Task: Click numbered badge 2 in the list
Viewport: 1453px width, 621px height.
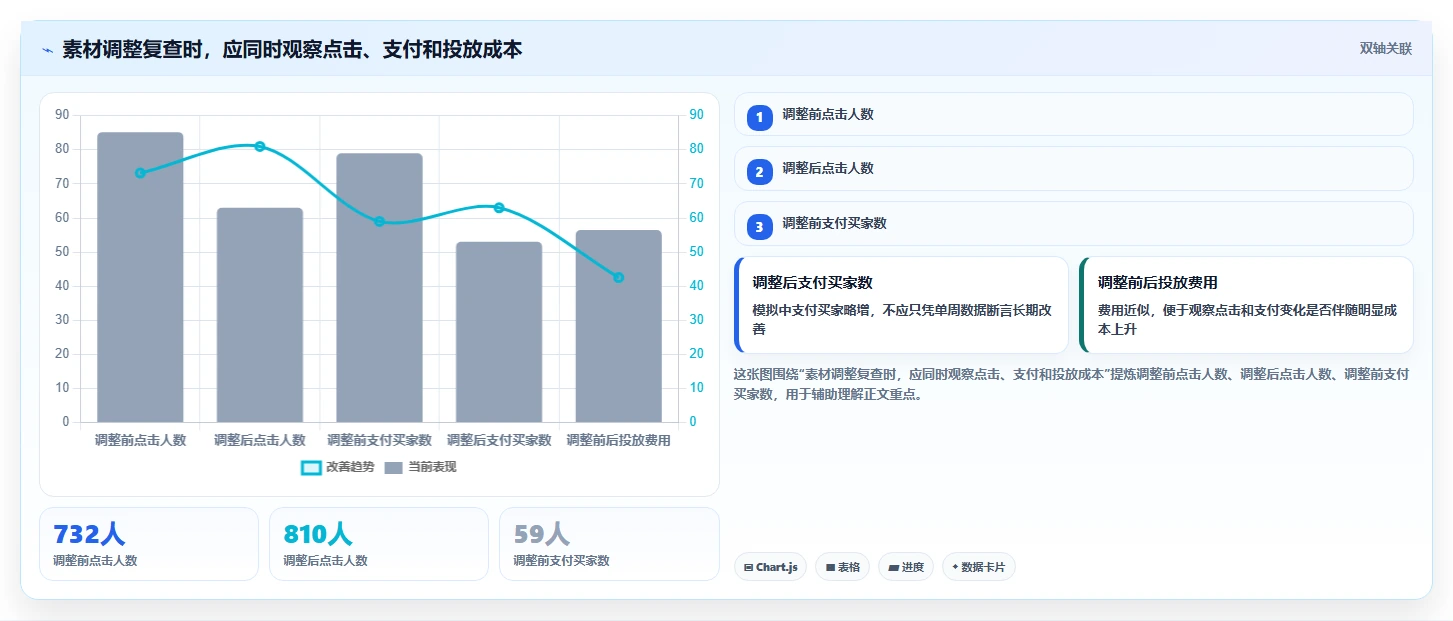Action: 759,172
